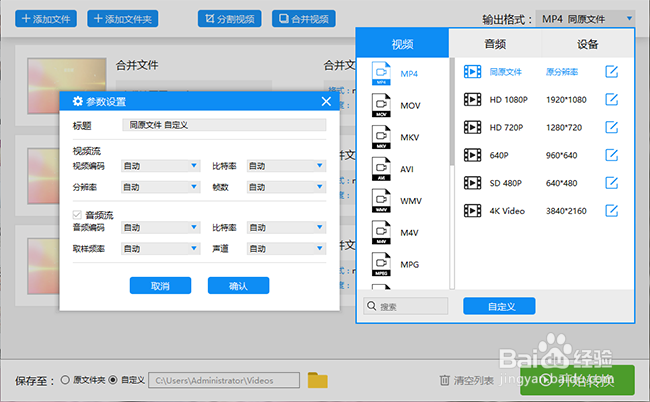This screenshot has height=402, width=650.
Task: Select the 原分辨率 label
Action: point(562,72)
